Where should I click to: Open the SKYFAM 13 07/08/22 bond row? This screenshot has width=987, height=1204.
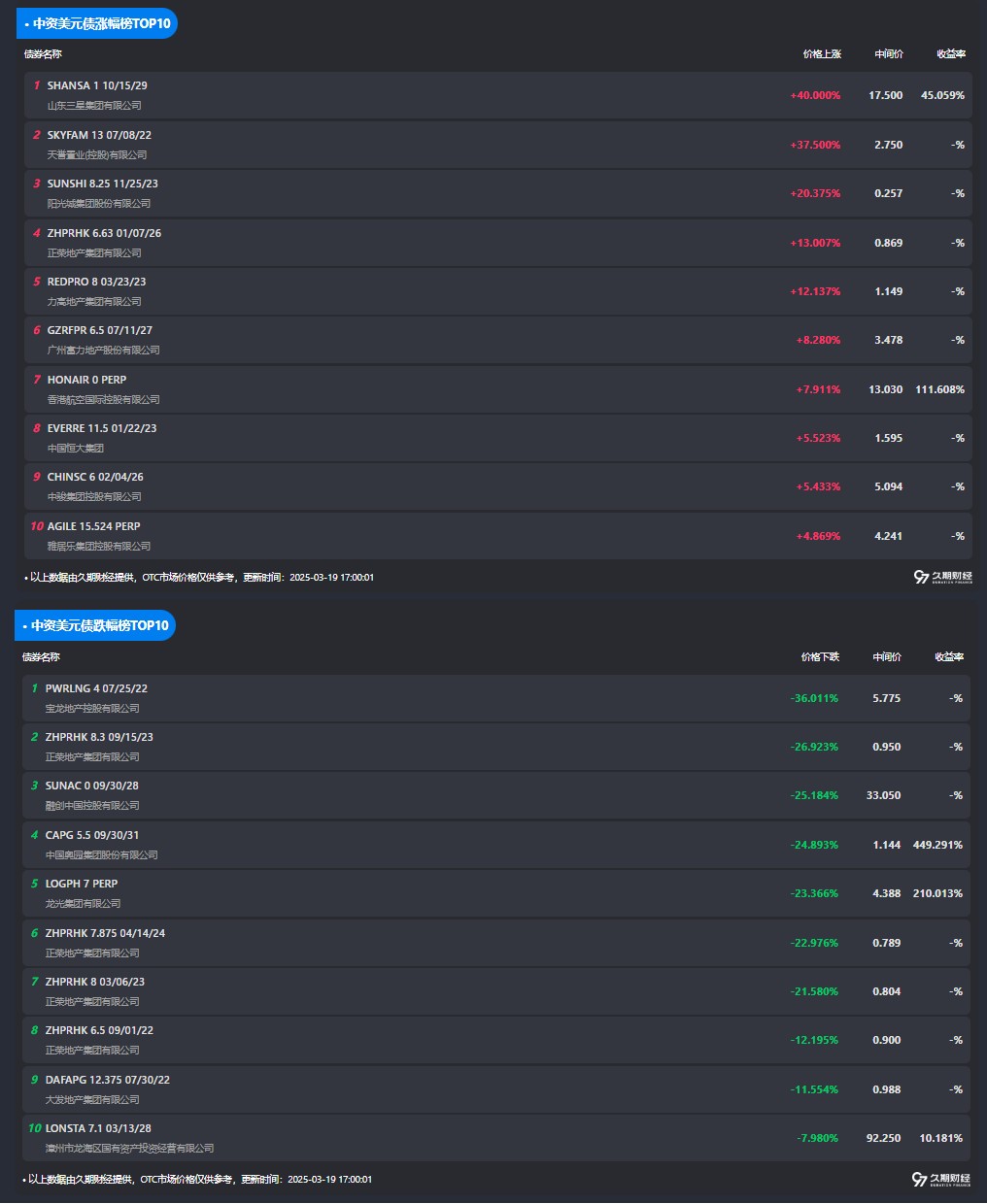(99, 135)
